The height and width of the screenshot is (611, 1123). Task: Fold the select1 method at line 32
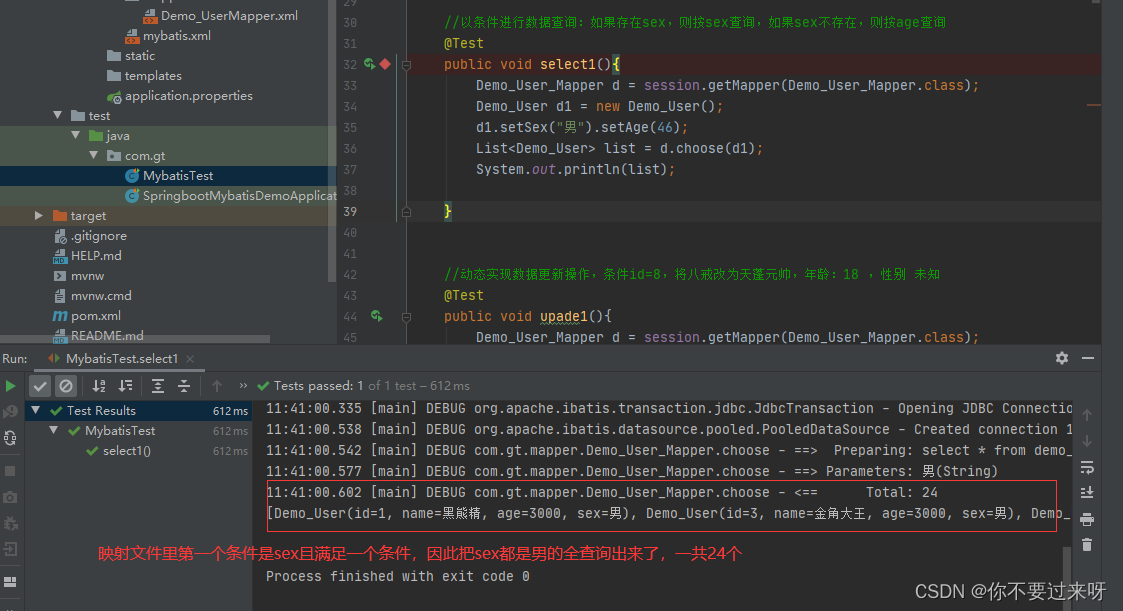(x=406, y=65)
